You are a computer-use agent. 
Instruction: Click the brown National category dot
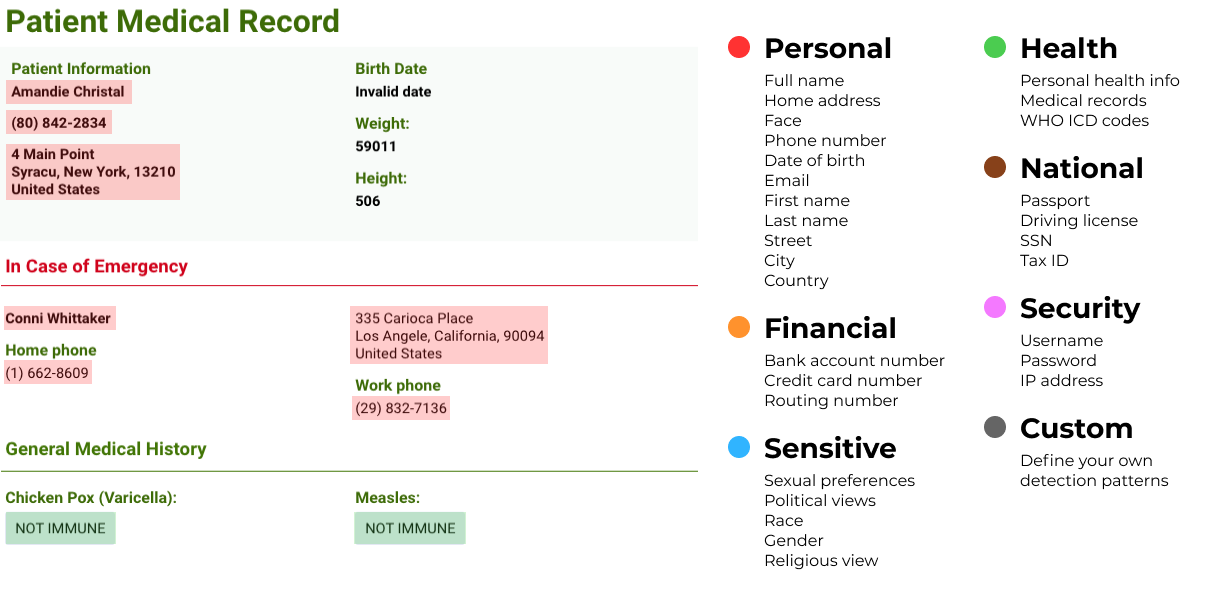click(x=995, y=167)
